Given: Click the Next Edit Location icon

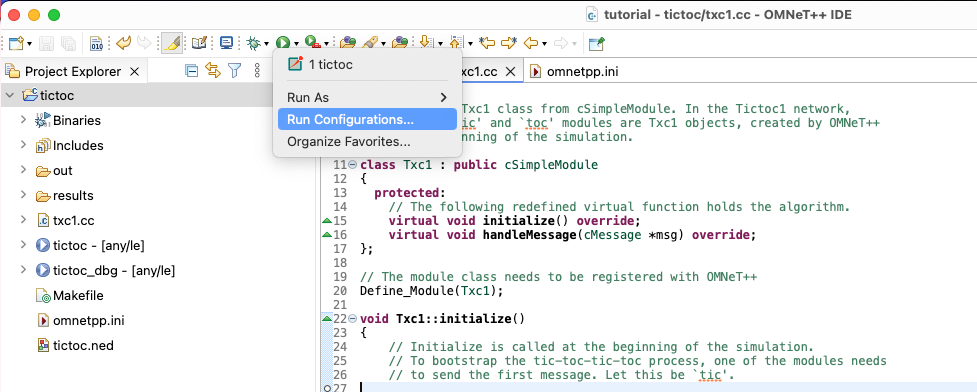Looking at the screenshot, I should (x=509, y=43).
